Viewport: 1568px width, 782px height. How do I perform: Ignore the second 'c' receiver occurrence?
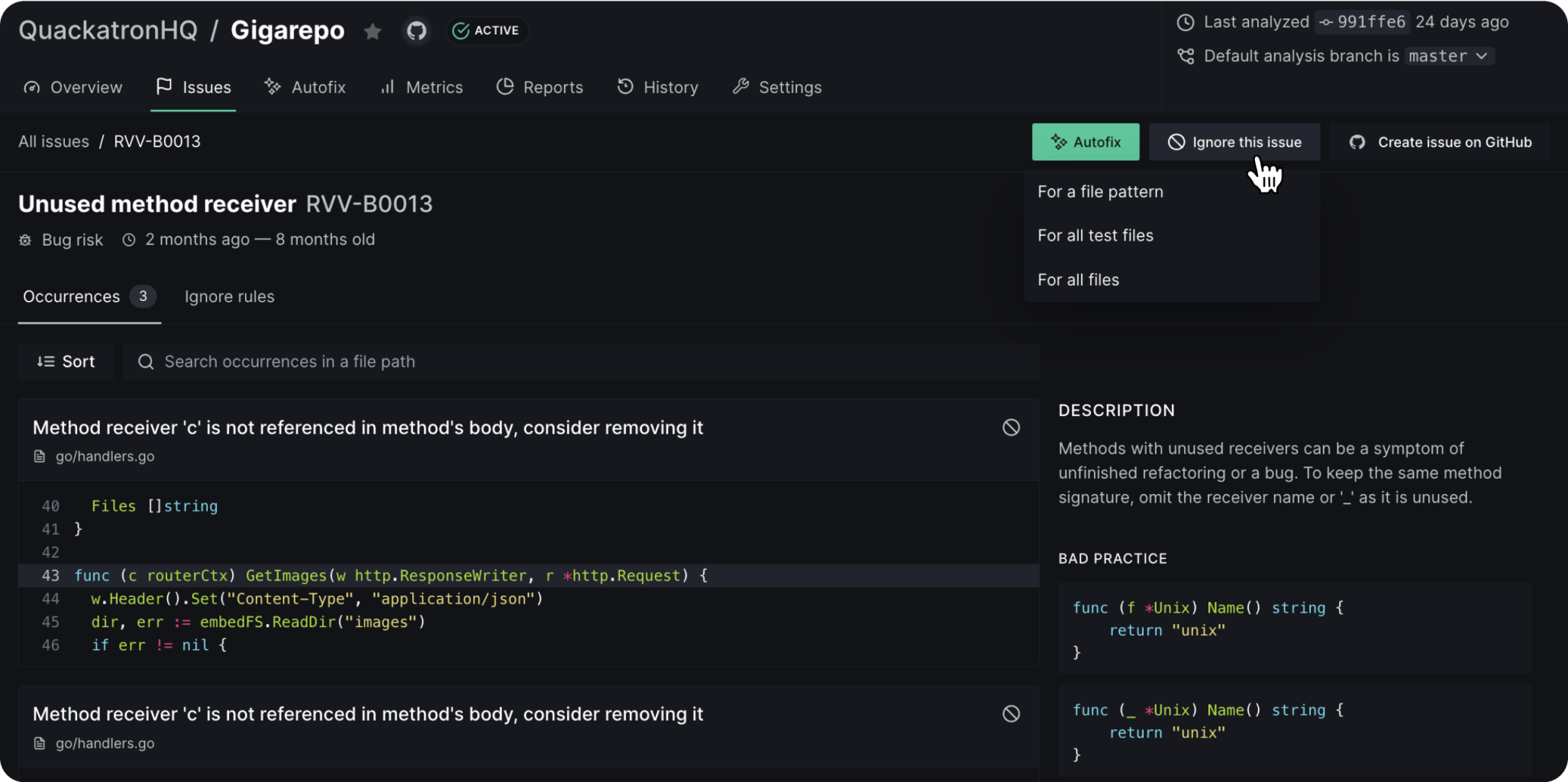tap(1011, 714)
